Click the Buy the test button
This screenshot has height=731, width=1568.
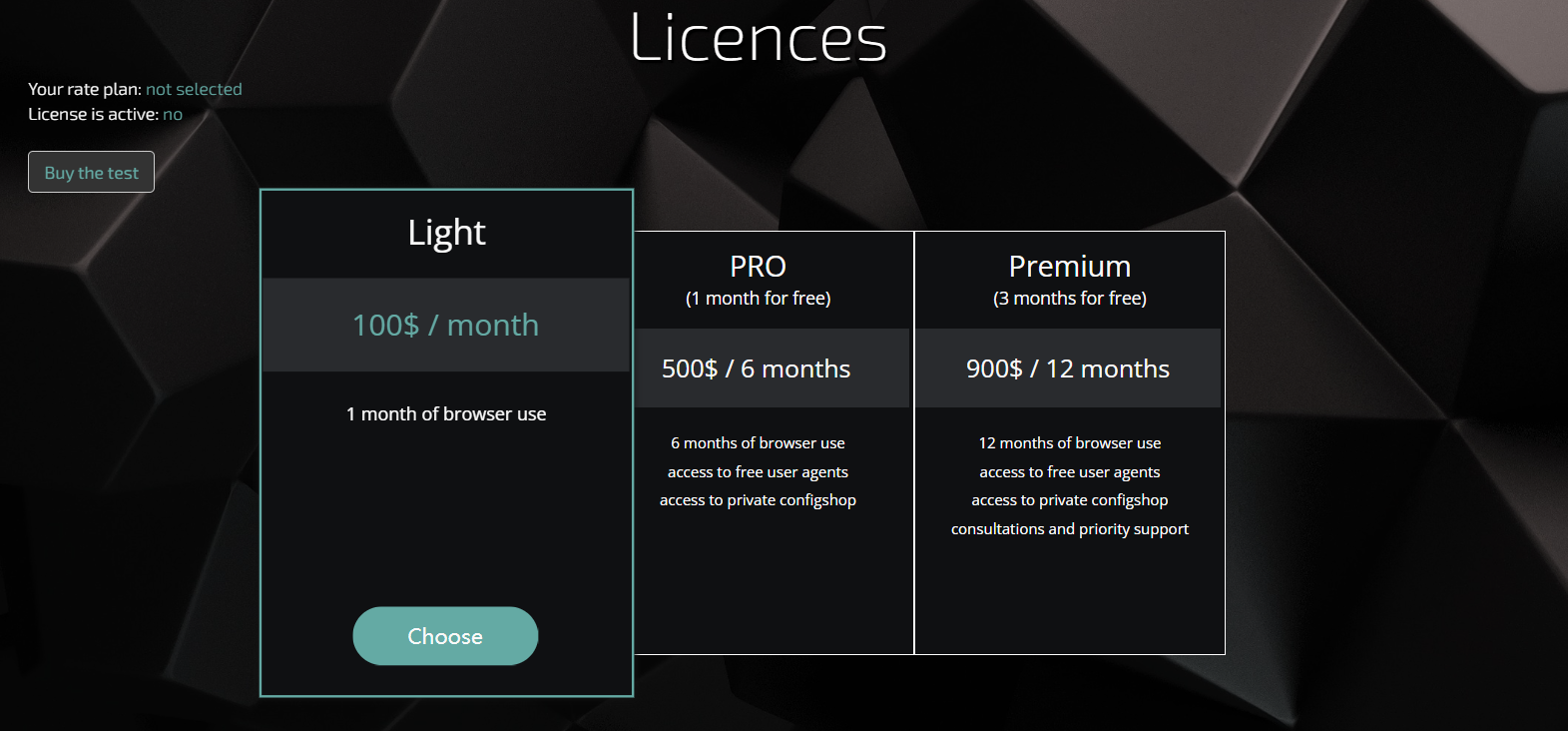pyautogui.click(x=91, y=172)
